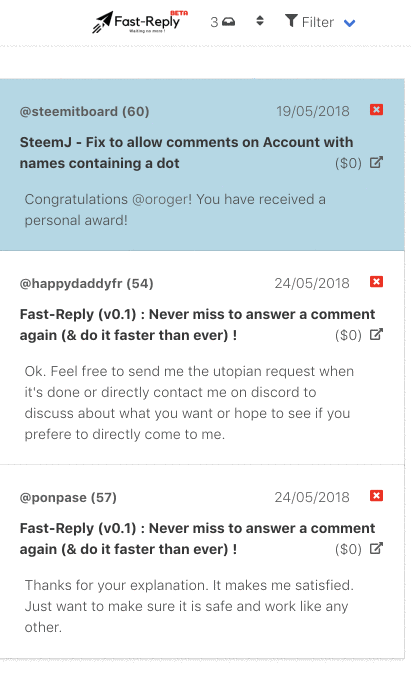
Task: Dismiss the @happydaddyfr comment with red X
Action: click(376, 282)
